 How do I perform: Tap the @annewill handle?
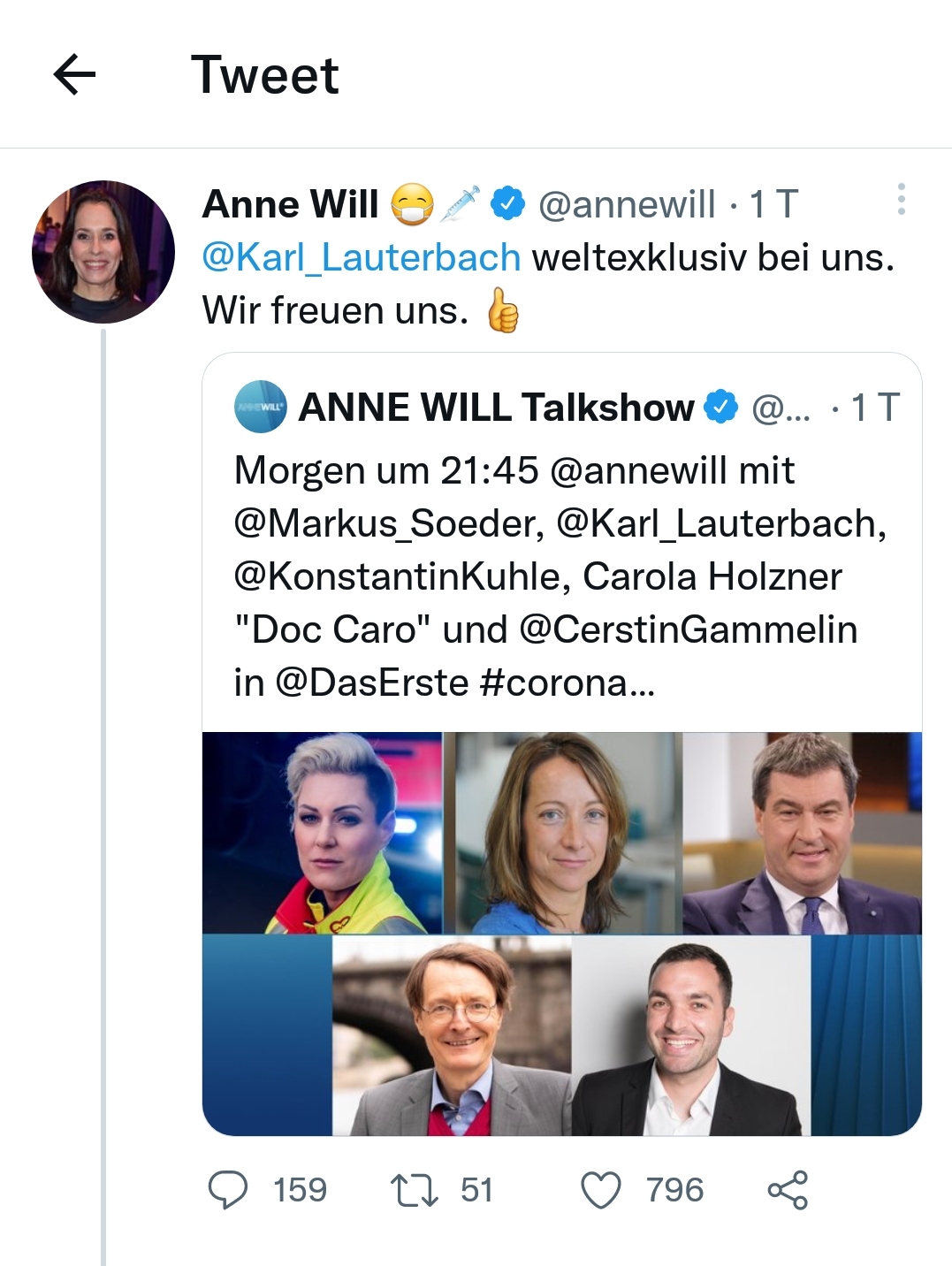pyautogui.click(x=626, y=204)
